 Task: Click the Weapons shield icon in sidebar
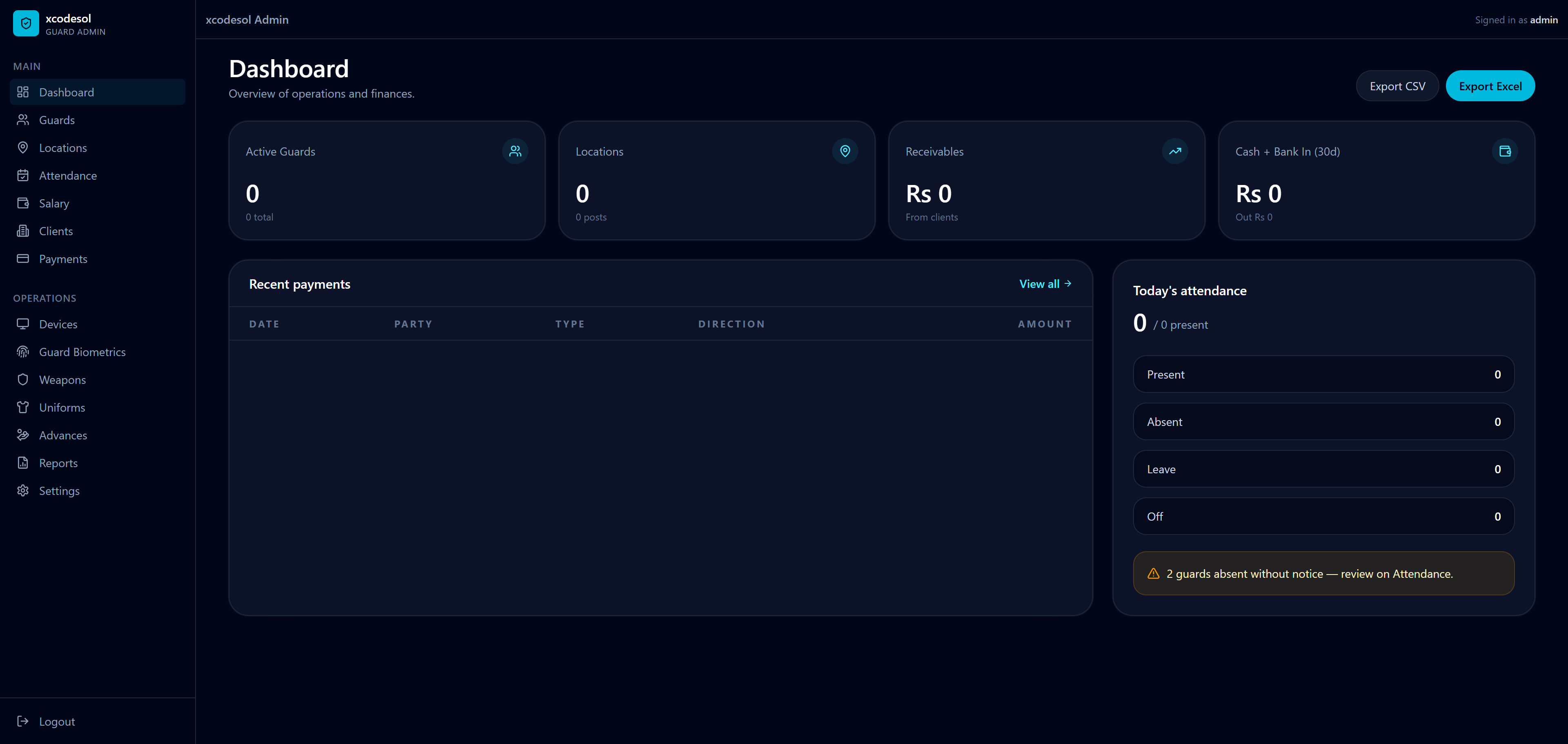pyautogui.click(x=23, y=380)
